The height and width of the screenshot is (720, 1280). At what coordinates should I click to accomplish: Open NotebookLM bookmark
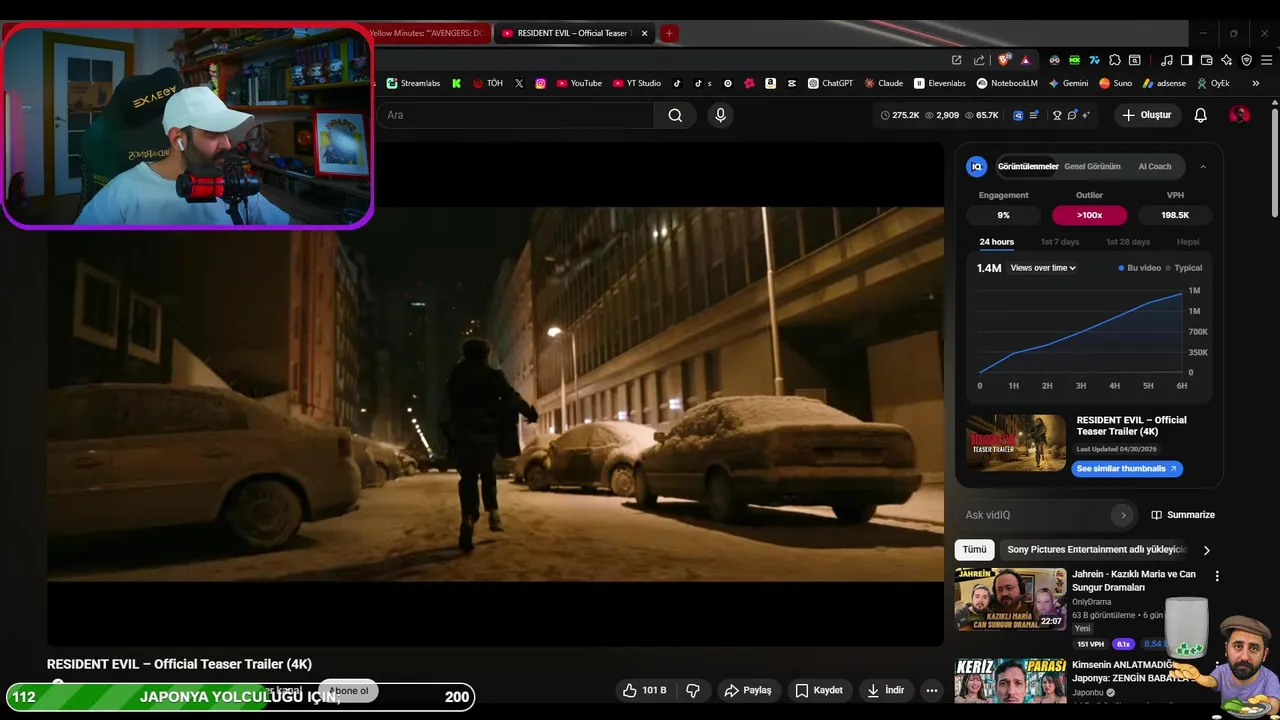[x=1007, y=83]
